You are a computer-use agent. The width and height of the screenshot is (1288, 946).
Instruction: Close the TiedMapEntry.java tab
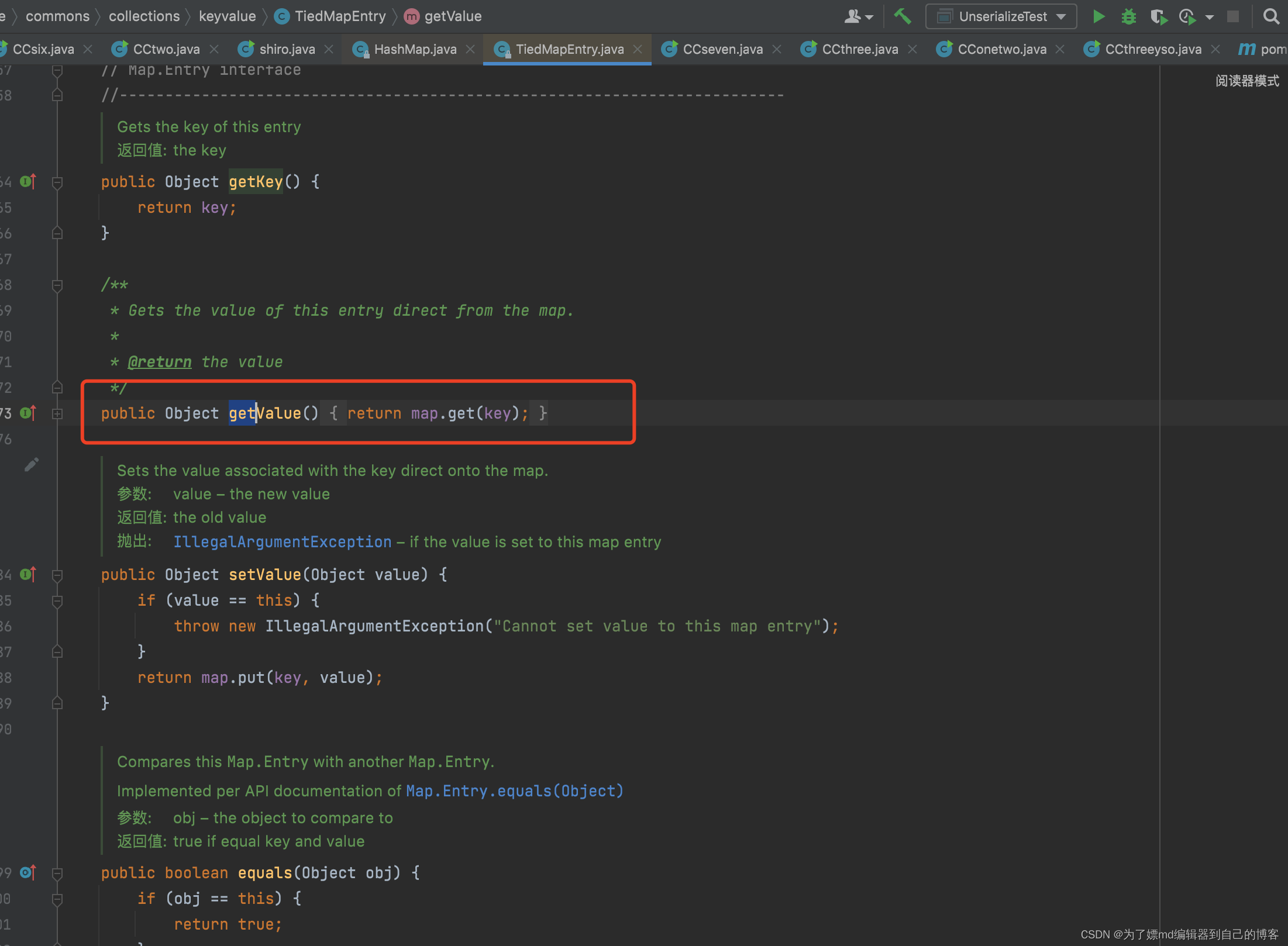[x=638, y=49]
